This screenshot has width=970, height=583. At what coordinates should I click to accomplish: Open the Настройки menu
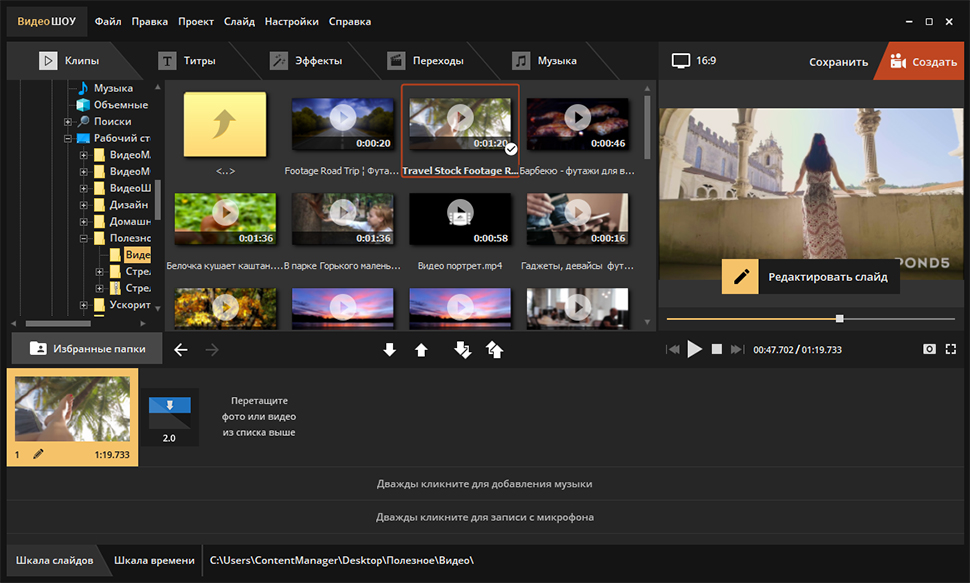pos(291,22)
